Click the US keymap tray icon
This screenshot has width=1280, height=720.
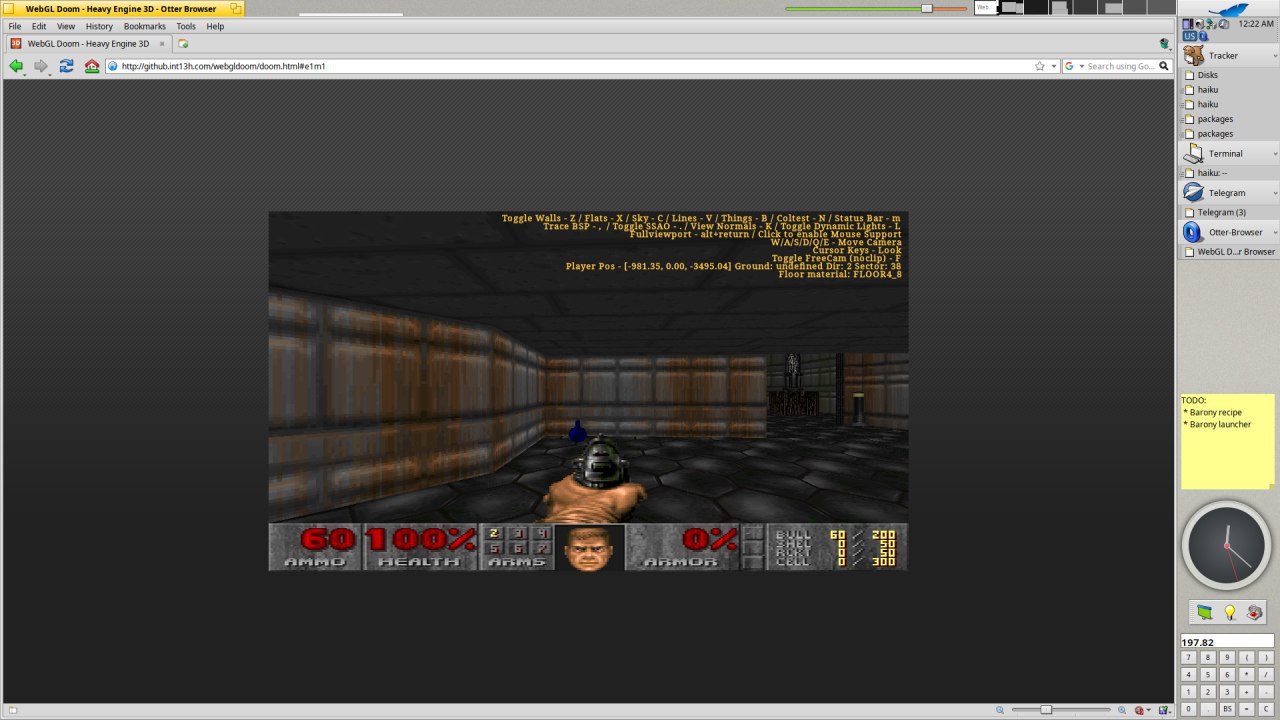(x=1190, y=36)
